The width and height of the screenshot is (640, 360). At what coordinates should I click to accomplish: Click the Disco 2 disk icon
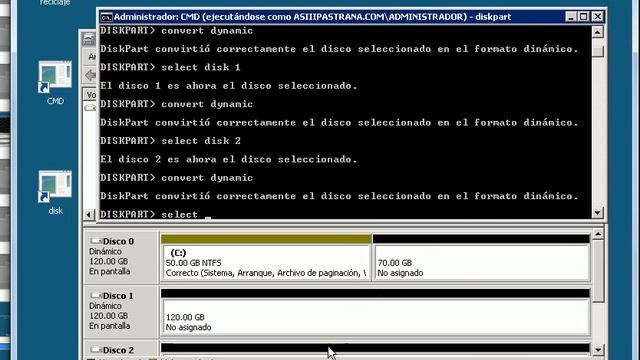click(x=96, y=350)
